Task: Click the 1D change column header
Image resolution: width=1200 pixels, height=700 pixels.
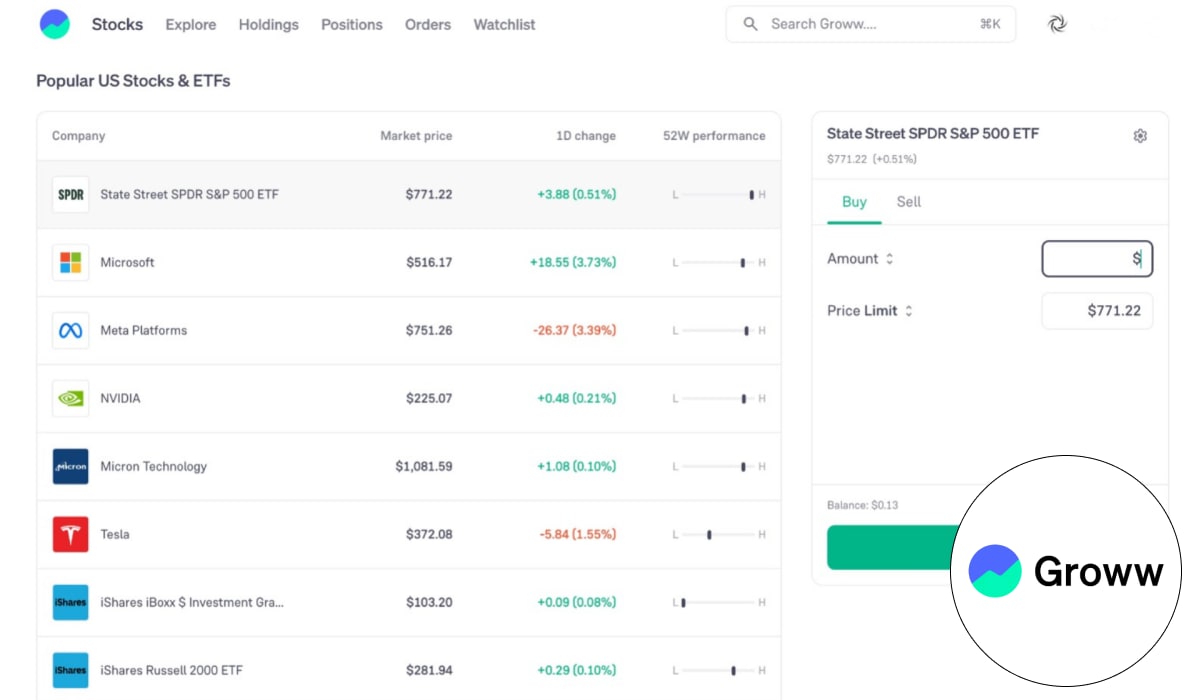Action: (x=586, y=136)
